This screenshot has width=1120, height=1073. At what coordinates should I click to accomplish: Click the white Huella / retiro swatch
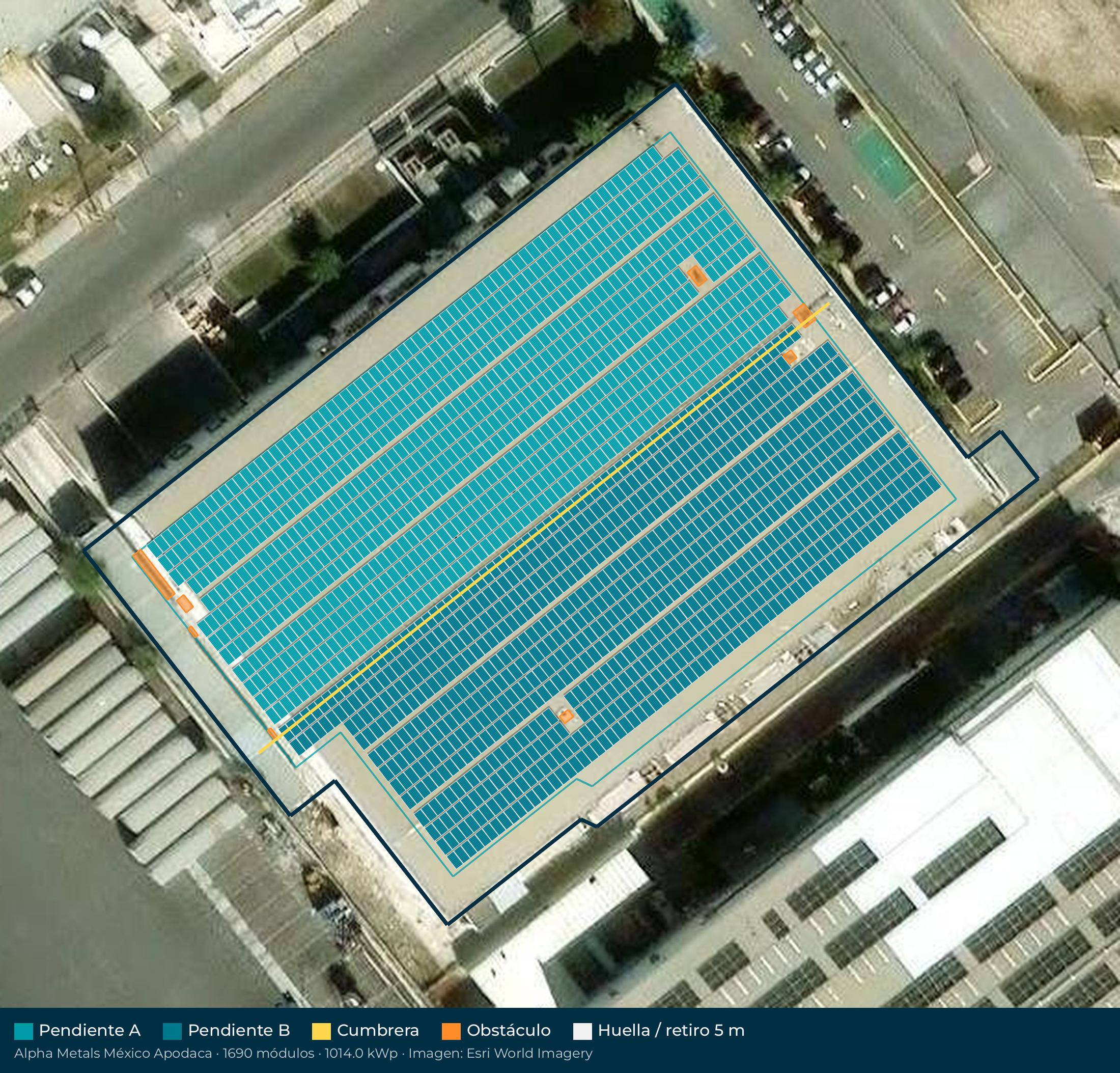pos(582,1031)
